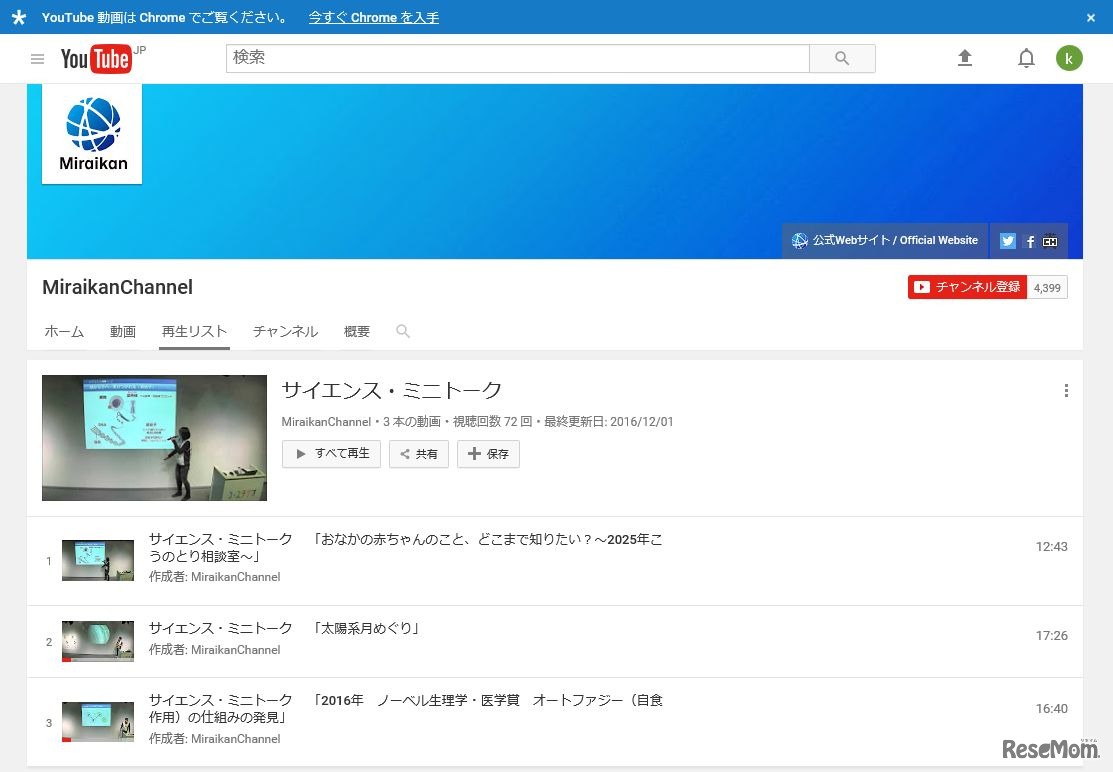
Task: Close the Chrome promotion banner
Action: [x=1091, y=18]
